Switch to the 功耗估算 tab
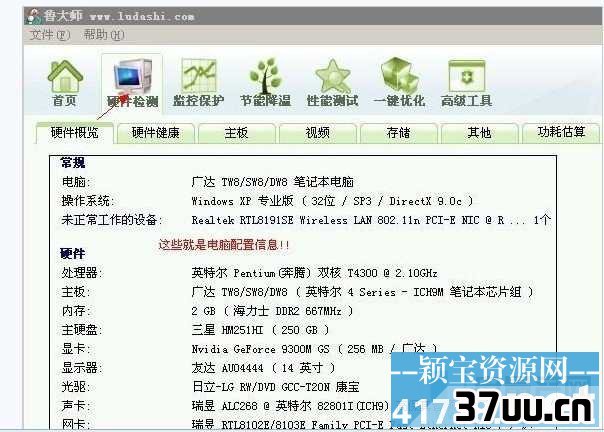Viewport: 604px width, 432px height. tap(561, 133)
